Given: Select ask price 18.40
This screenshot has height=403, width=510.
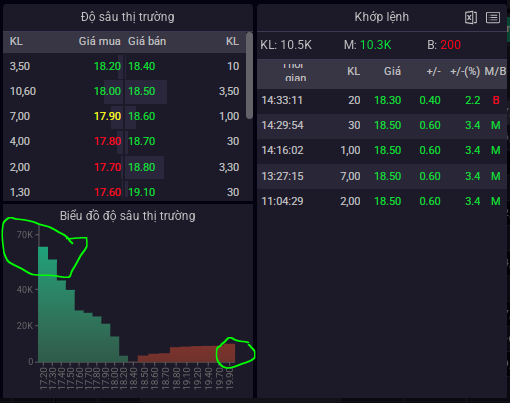Looking at the screenshot, I should click(x=142, y=66).
